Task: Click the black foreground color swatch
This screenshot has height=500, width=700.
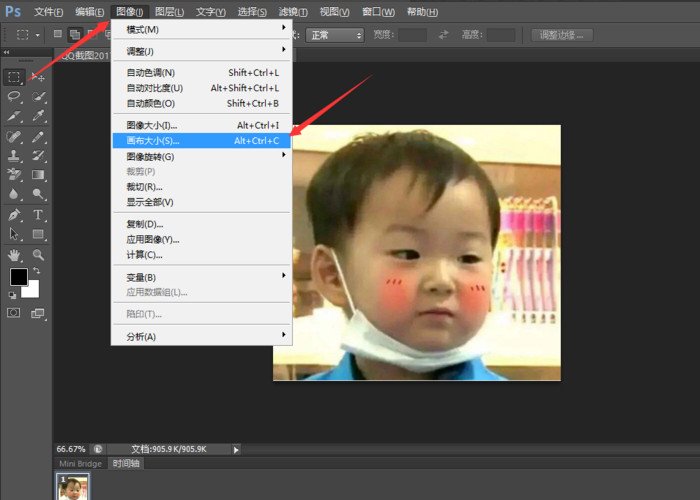Action: coord(19,277)
